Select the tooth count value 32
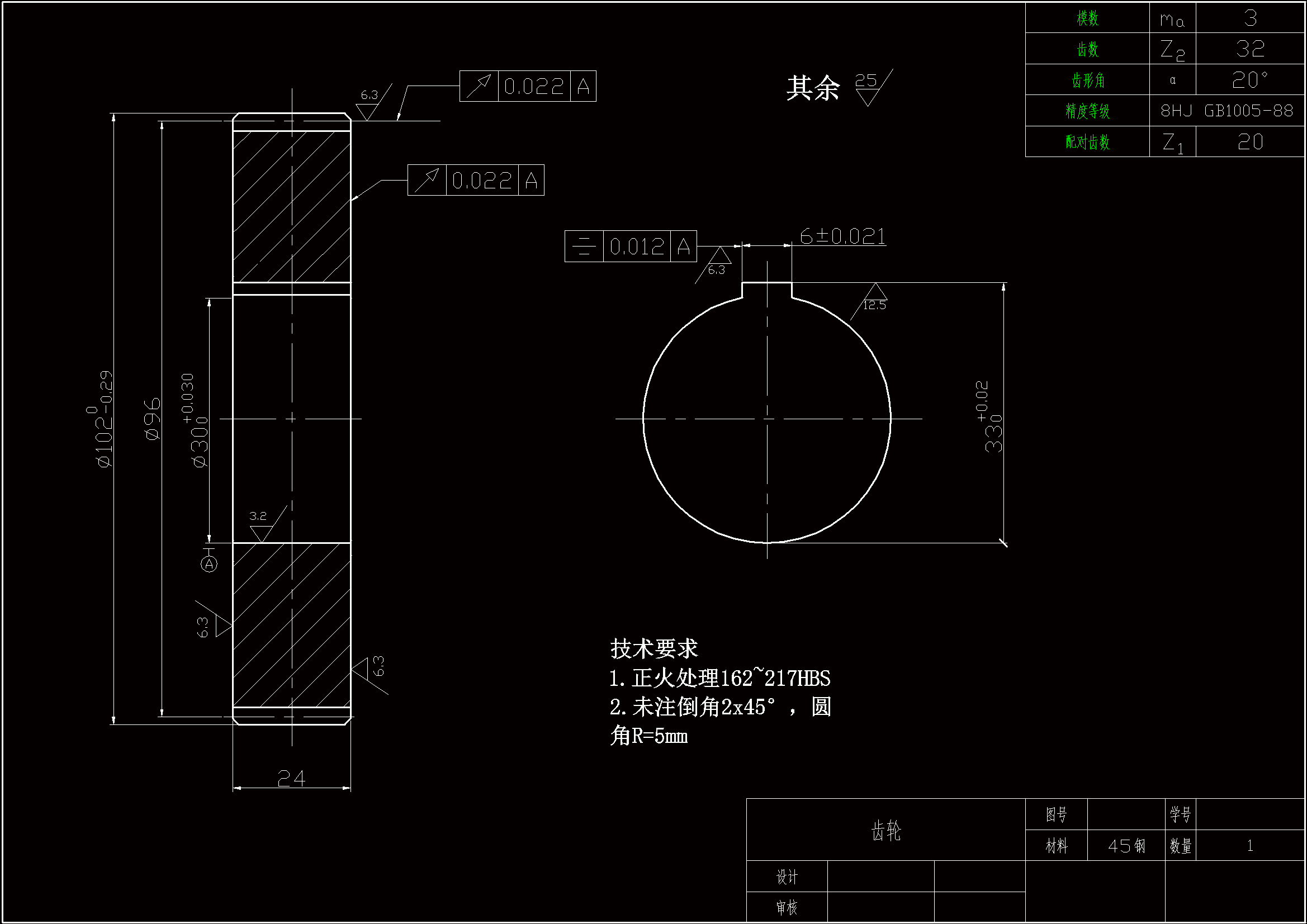 [1249, 49]
